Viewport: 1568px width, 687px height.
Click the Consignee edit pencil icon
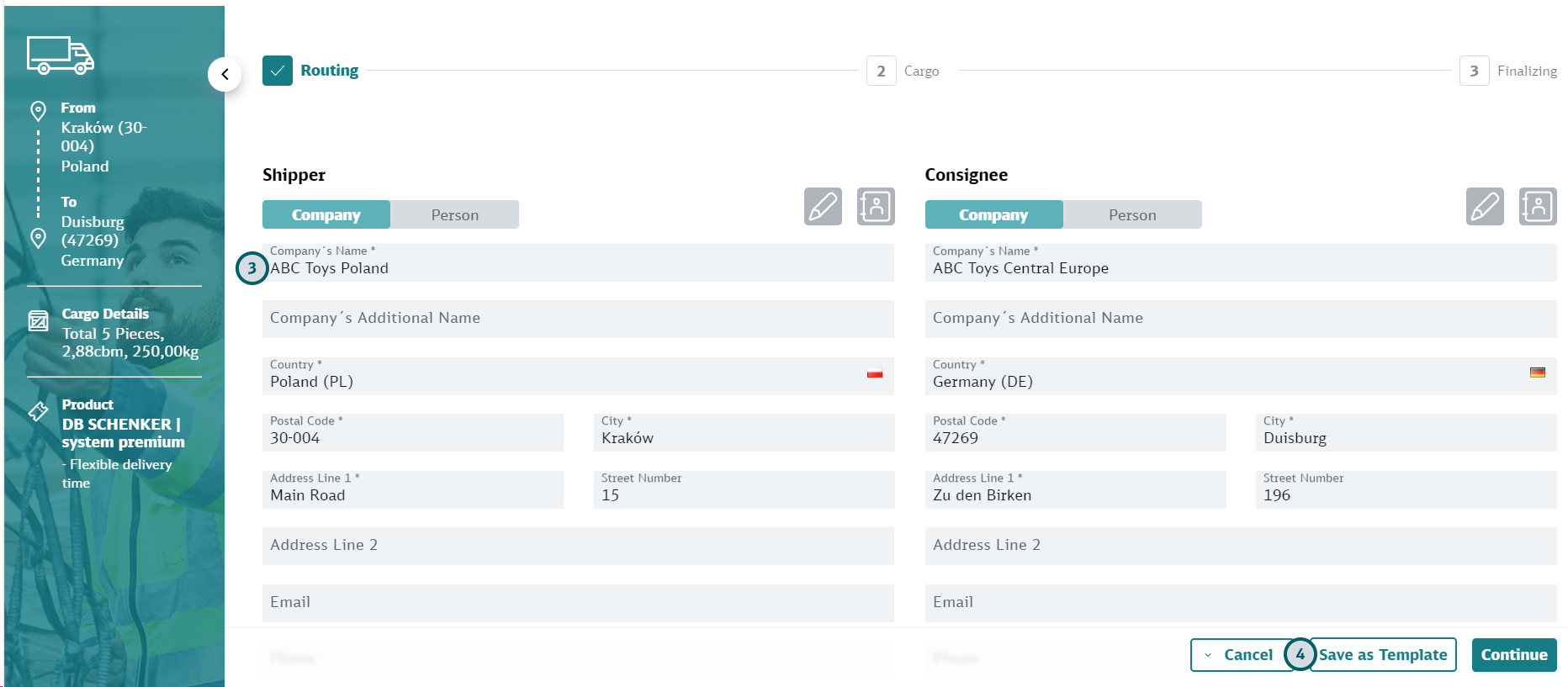point(1485,207)
